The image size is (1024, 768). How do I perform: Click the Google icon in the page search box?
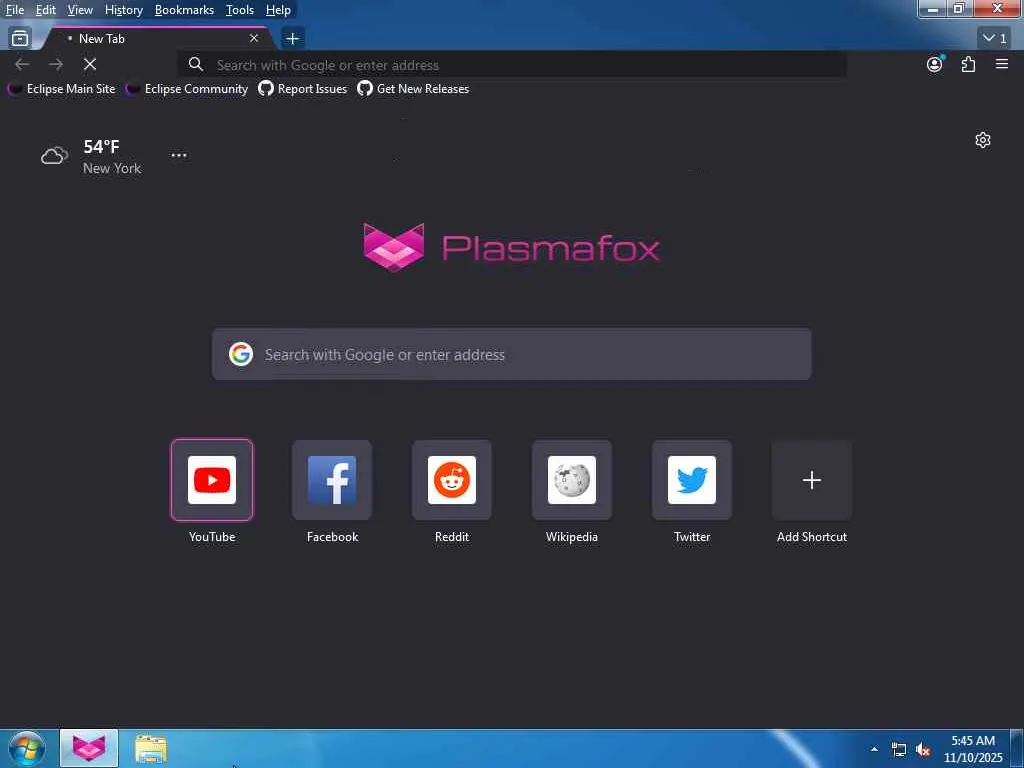pos(241,354)
